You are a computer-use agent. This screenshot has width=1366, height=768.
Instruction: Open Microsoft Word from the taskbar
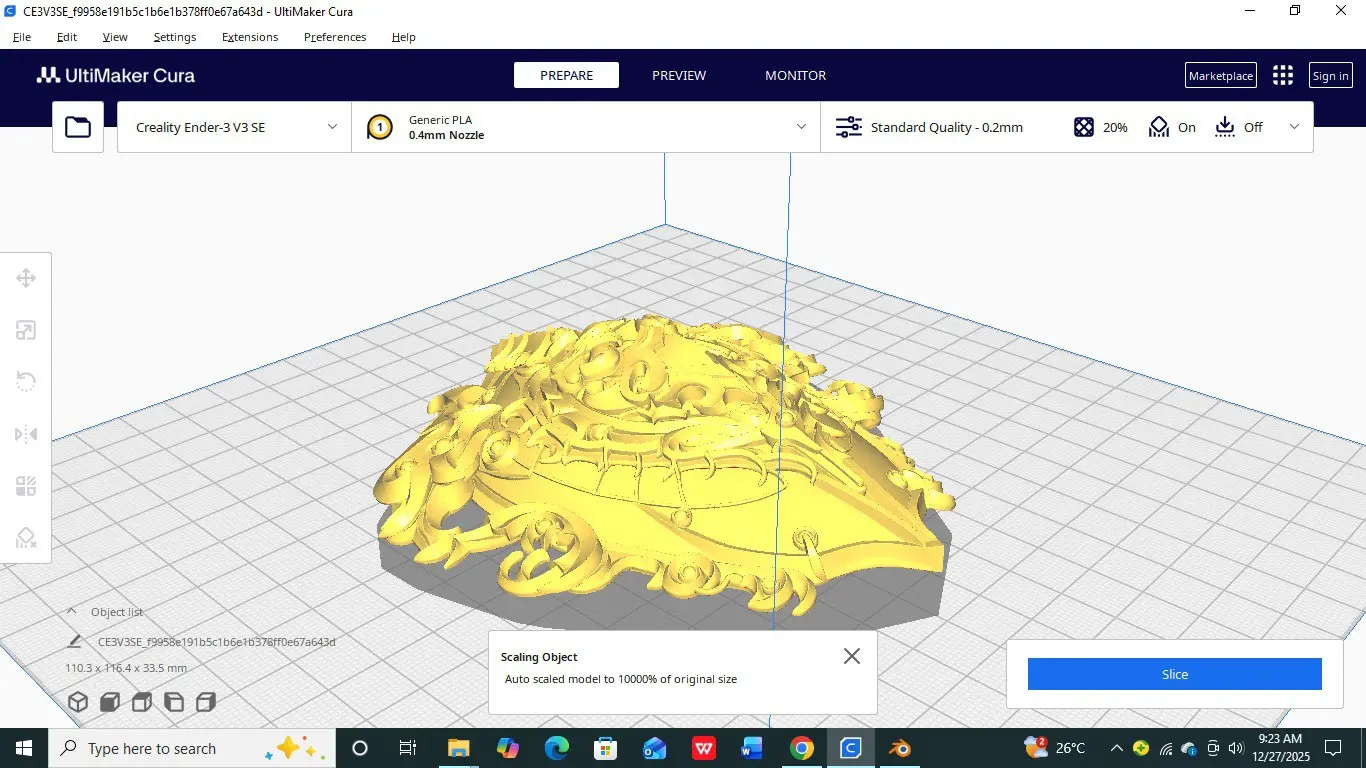pyautogui.click(x=752, y=748)
